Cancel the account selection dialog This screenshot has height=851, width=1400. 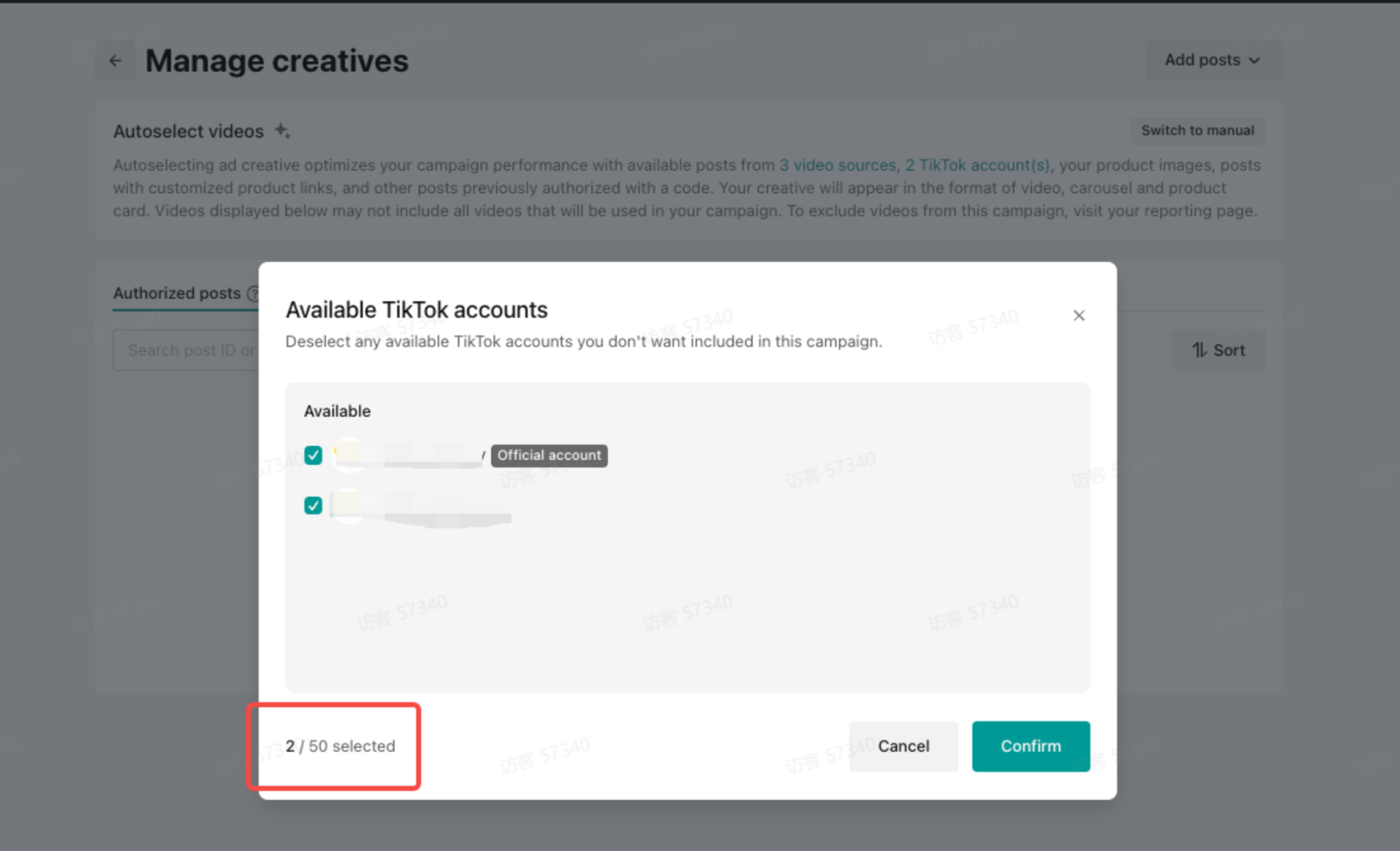903,746
